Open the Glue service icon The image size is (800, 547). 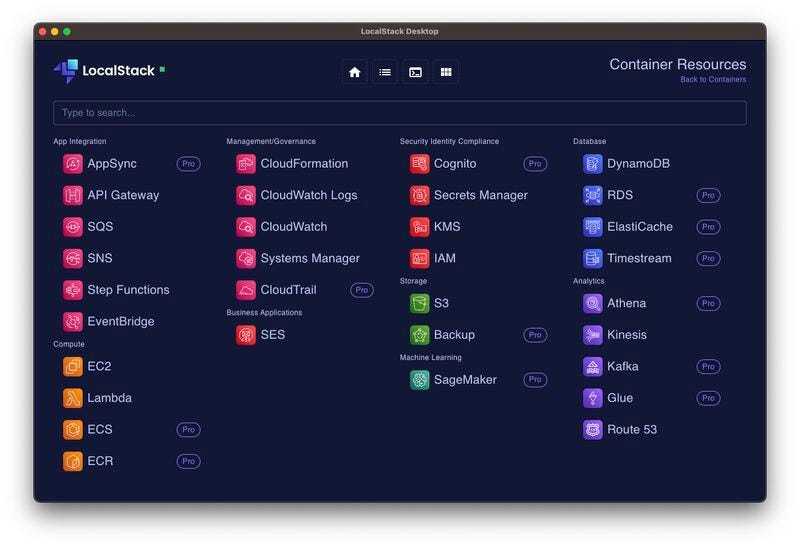[x=592, y=398]
